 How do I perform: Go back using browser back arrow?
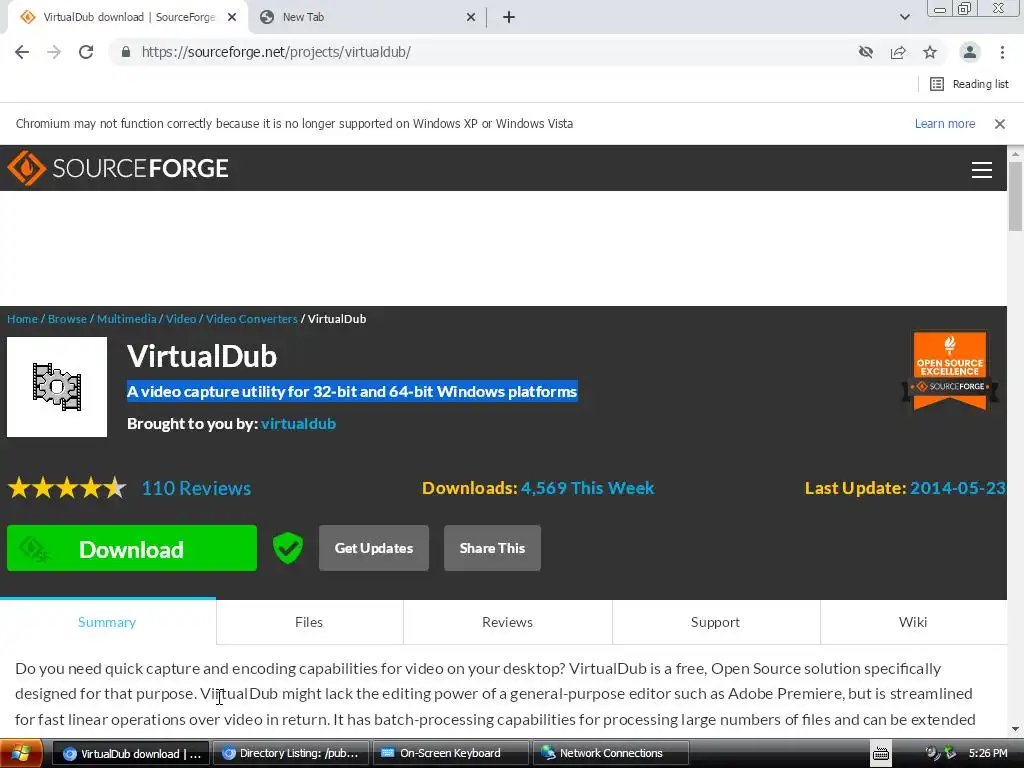tap(22, 52)
